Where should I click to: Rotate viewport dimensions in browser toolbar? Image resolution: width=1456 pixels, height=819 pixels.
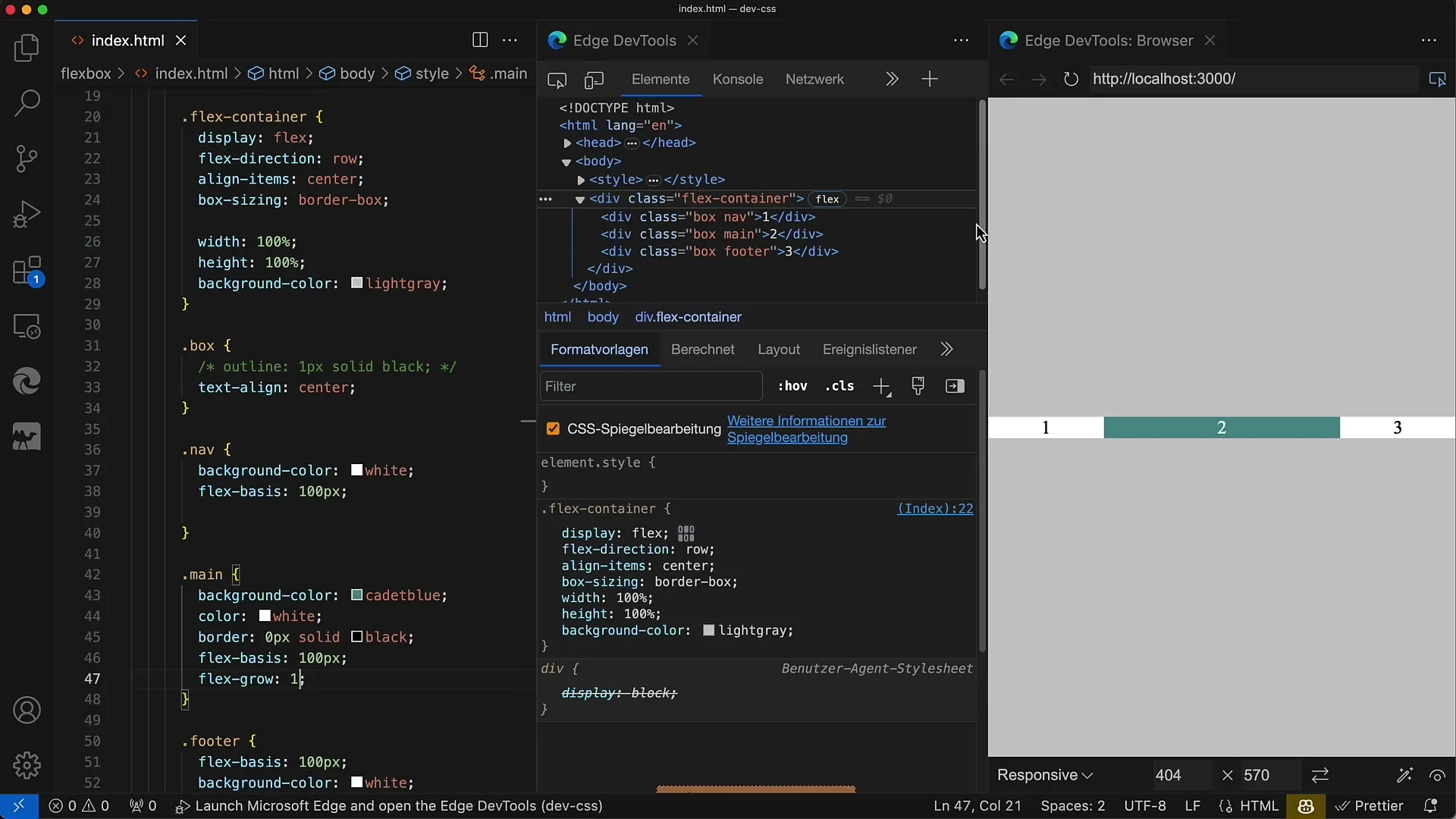(1320, 775)
